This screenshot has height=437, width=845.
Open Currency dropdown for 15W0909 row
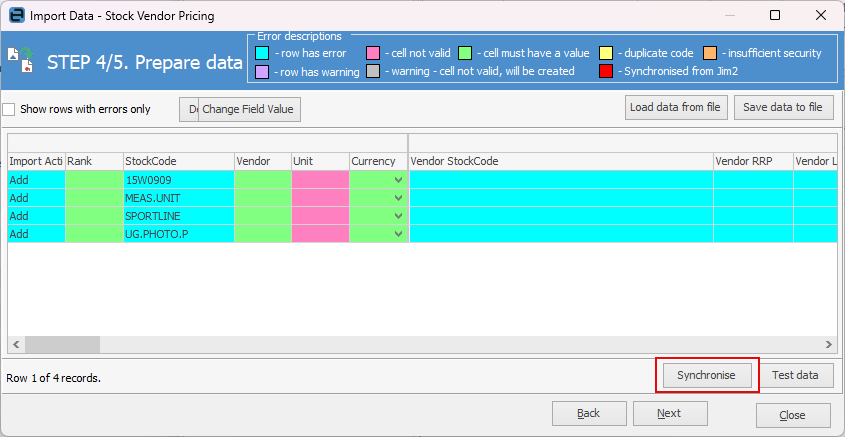tap(400, 180)
